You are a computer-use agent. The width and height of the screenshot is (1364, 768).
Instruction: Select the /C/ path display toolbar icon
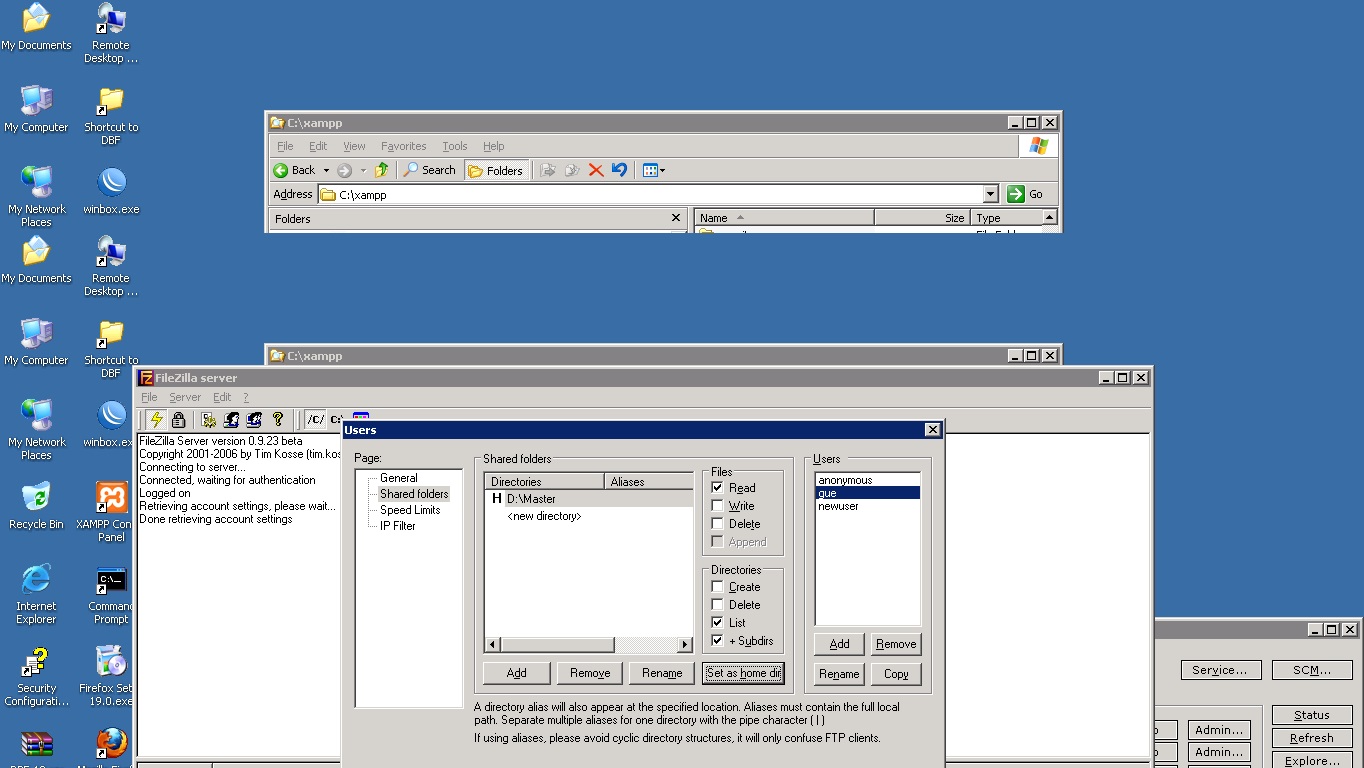[315, 420]
